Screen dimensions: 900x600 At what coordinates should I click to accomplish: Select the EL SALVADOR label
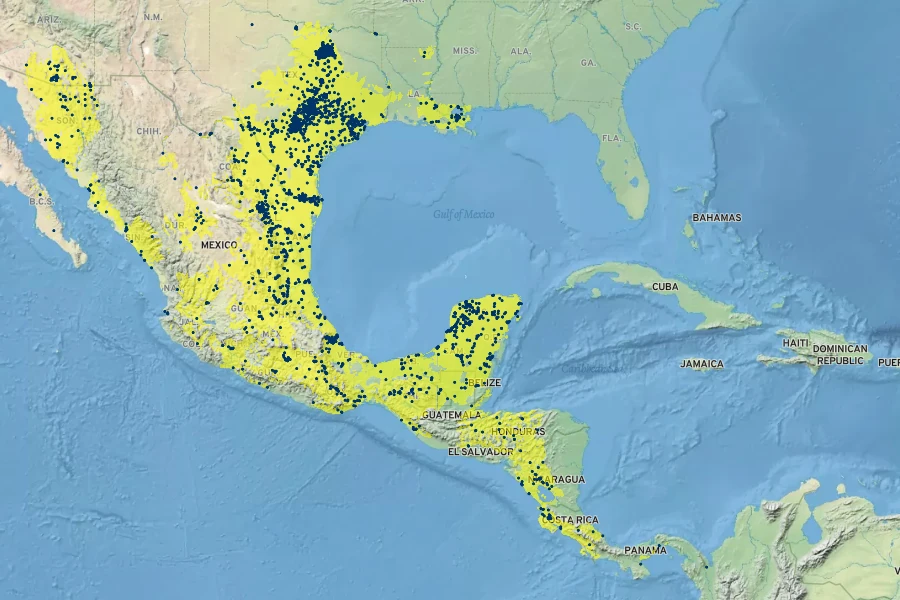pyautogui.click(x=479, y=452)
